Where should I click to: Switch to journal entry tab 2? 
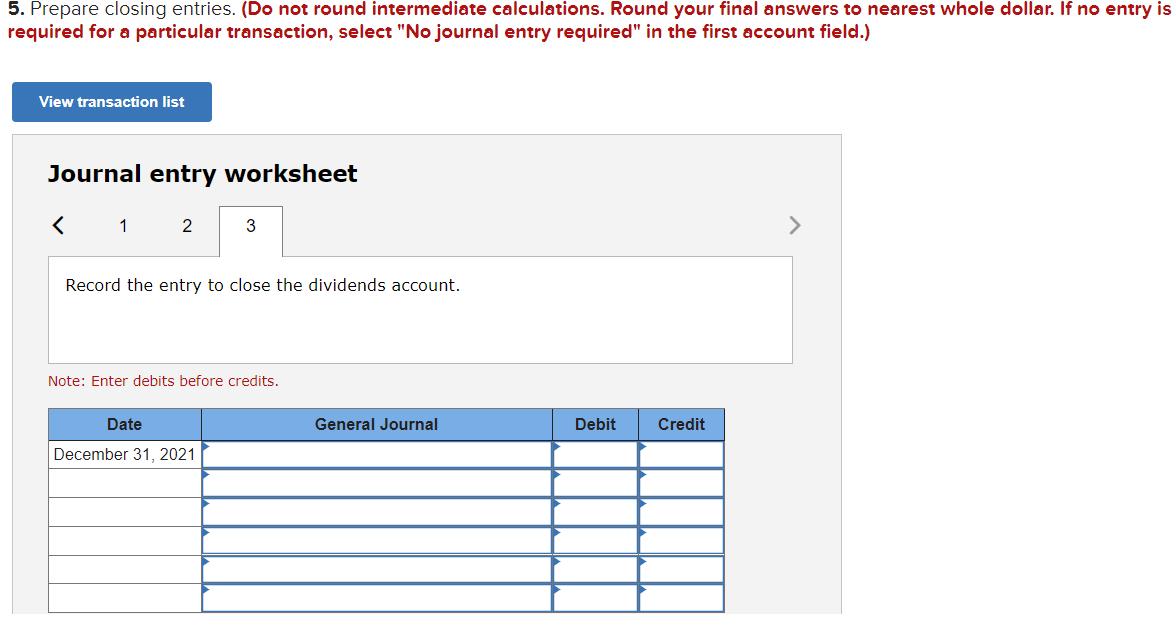[186, 226]
